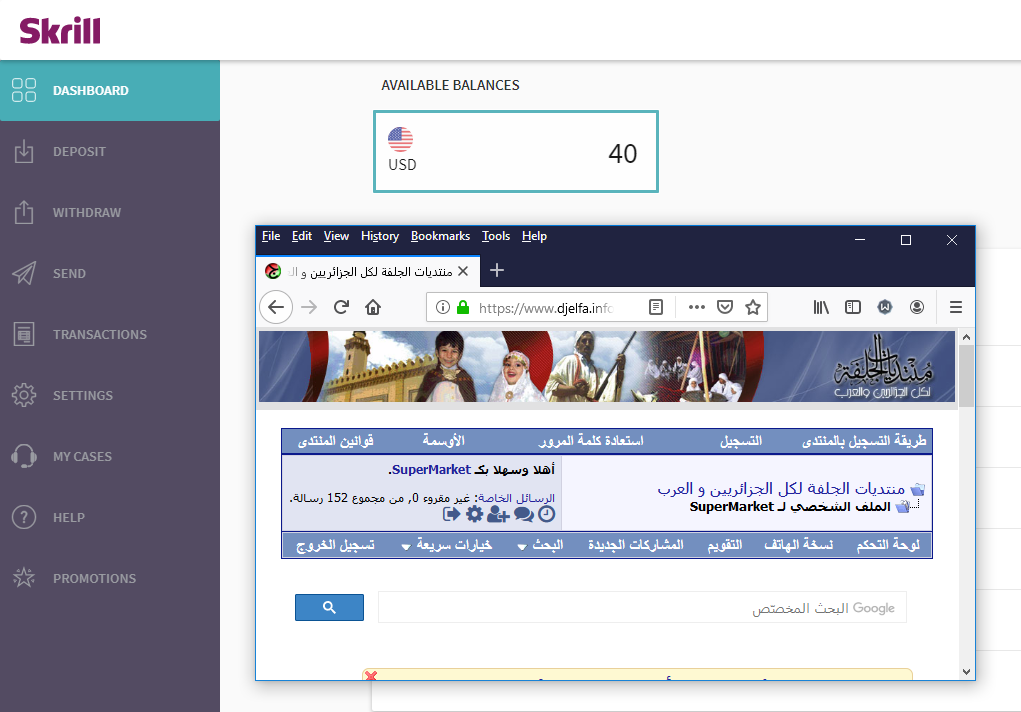Open قوانين المنتدى forum rules link
The width and height of the screenshot is (1021, 712).
[x=335, y=441]
